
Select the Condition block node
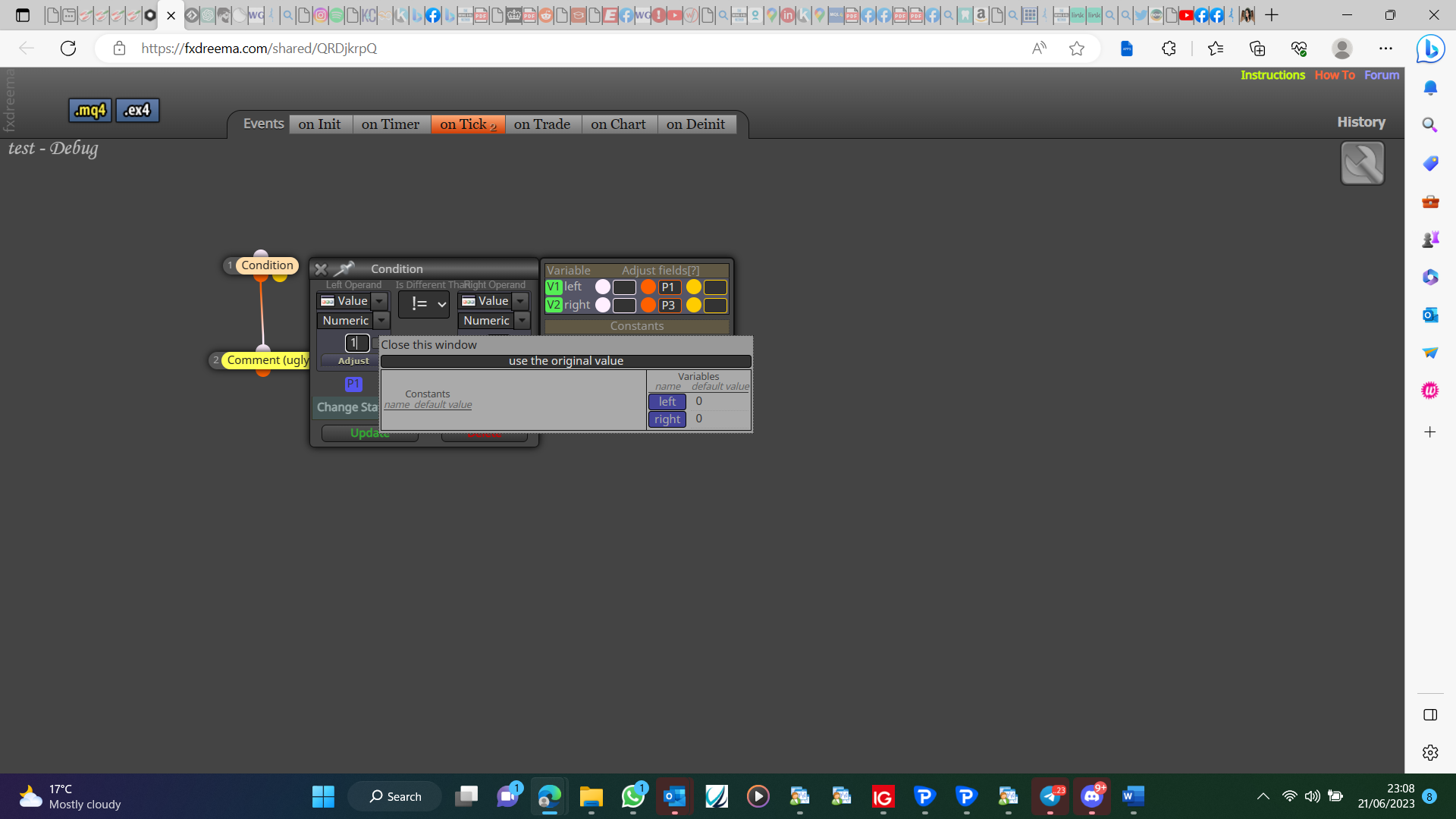[267, 265]
